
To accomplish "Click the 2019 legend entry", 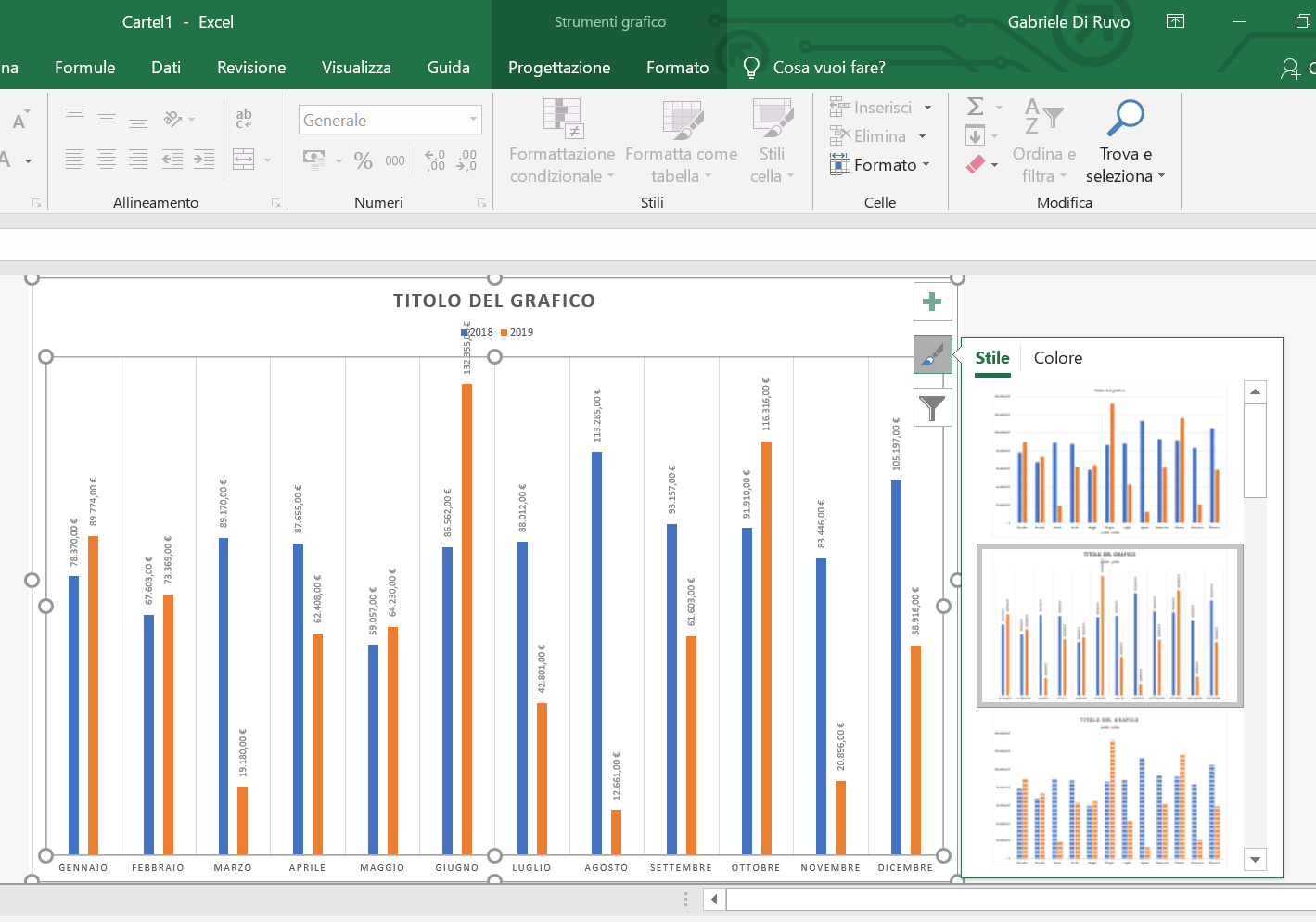I will coord(517,332).
